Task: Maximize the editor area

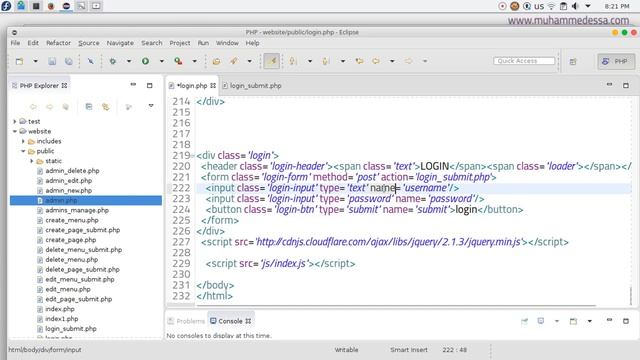Action: pyautogui.click(x=626, y=85)
